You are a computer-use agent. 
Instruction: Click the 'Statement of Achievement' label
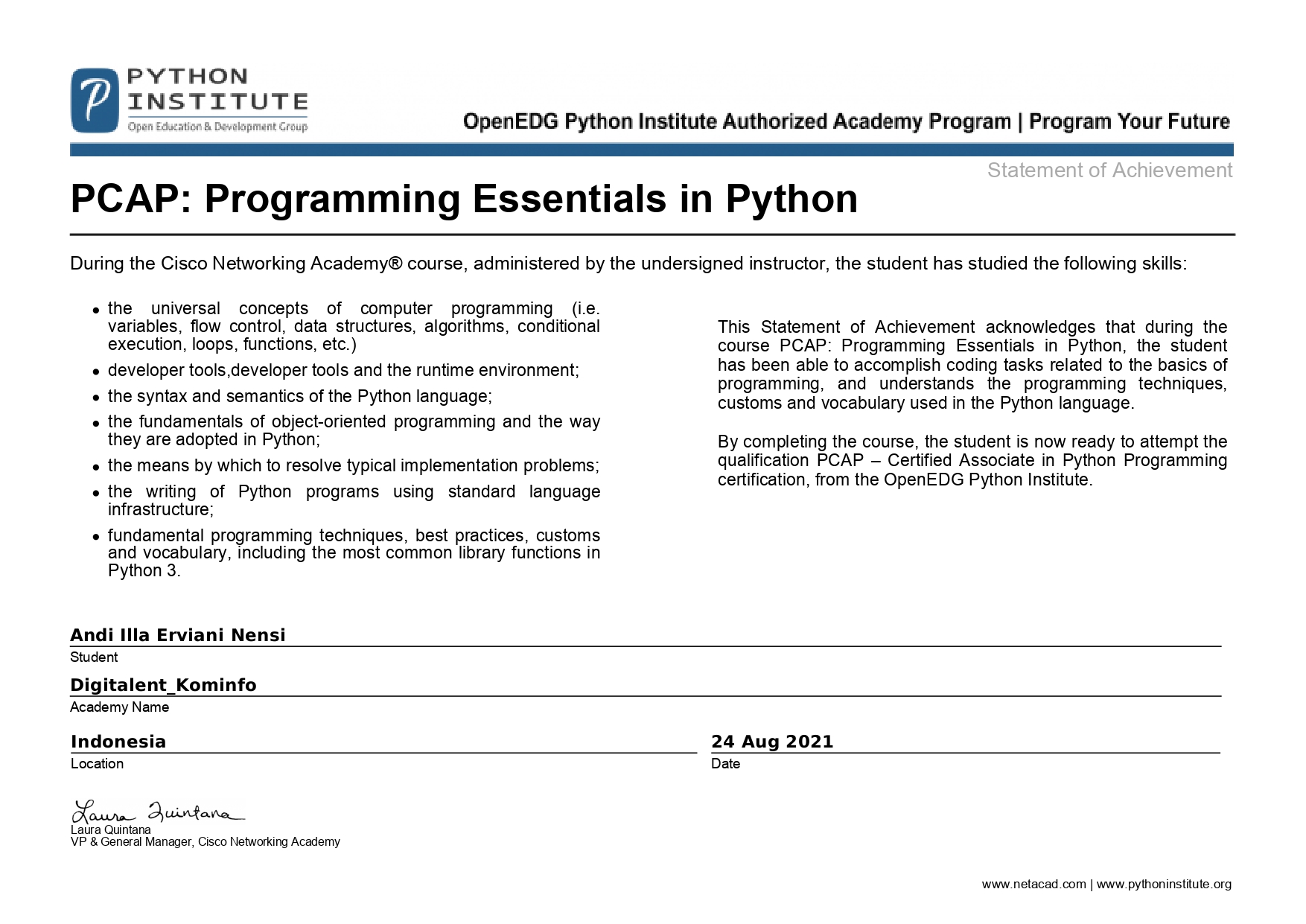(1109, 171)
